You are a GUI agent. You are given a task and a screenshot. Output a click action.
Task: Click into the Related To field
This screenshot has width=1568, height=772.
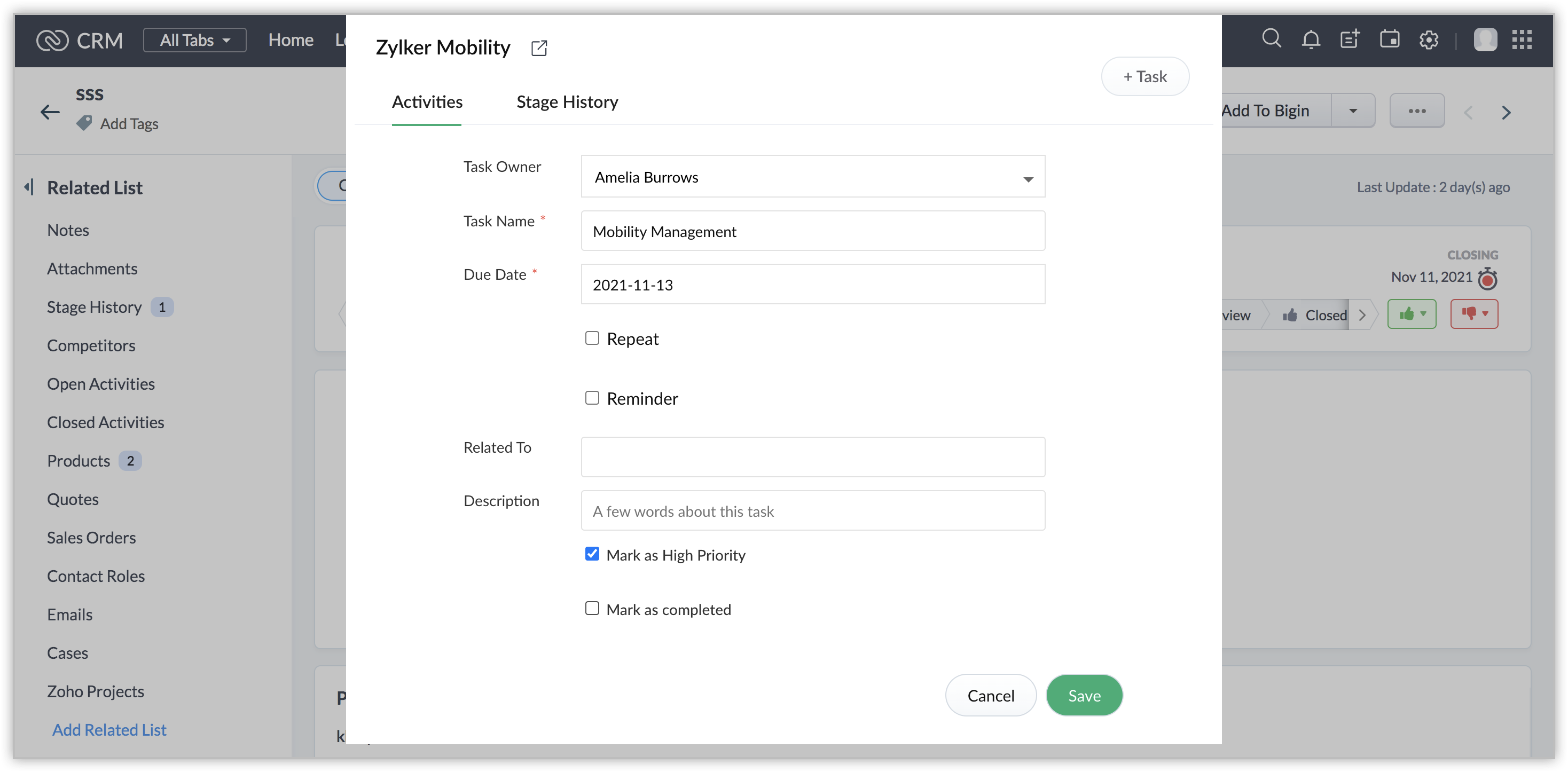(813, 457)
